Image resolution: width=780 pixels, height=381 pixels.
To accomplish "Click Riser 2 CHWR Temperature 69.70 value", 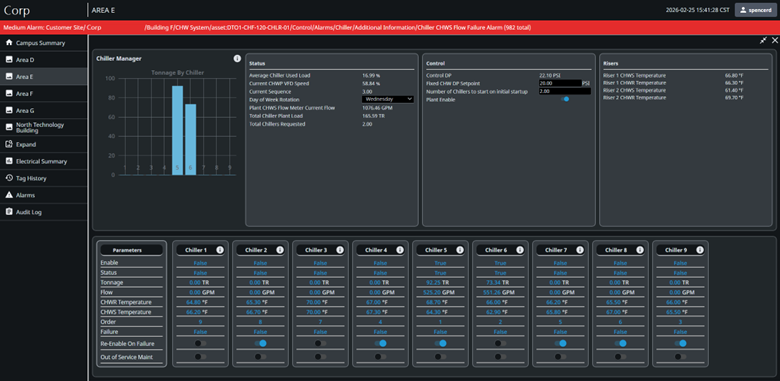I will pos(734,98).
